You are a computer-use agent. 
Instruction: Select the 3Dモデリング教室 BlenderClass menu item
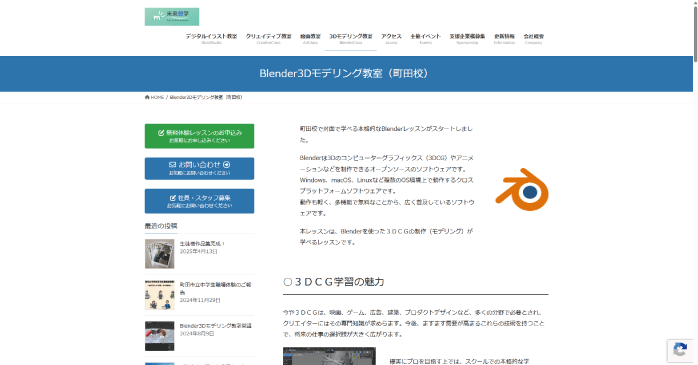[x=351, y=39]
